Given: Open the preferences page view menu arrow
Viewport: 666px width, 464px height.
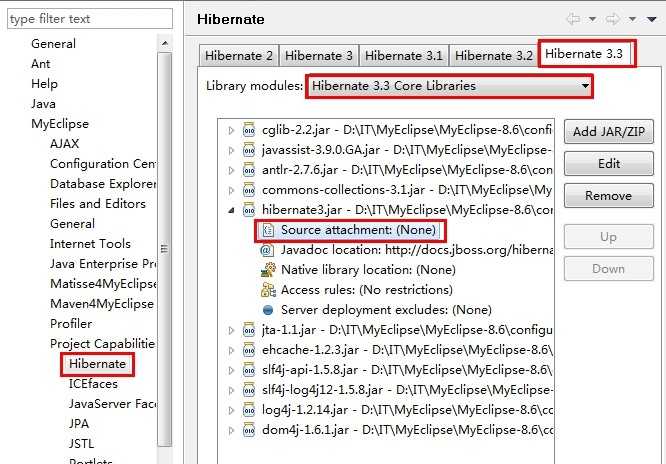Looking at the screenshot, I should pyautogui.click(x=652, y=19).
